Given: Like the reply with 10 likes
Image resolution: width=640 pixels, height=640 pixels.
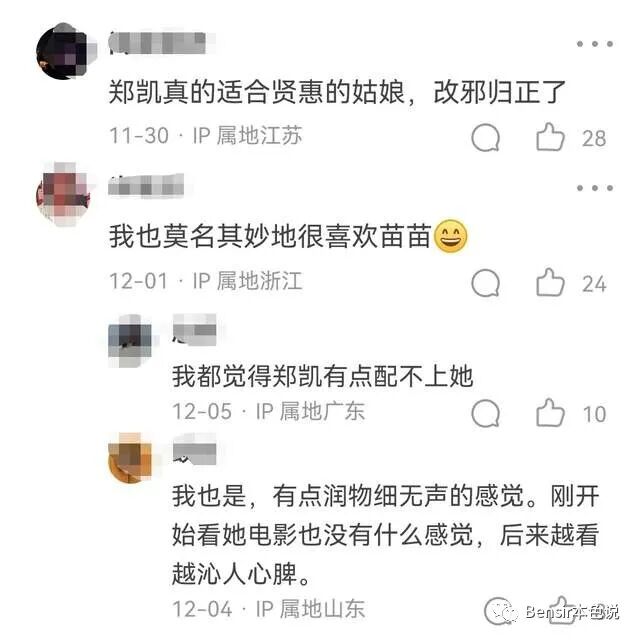Looking at the screenshot, I should click(x=550, y=413).
